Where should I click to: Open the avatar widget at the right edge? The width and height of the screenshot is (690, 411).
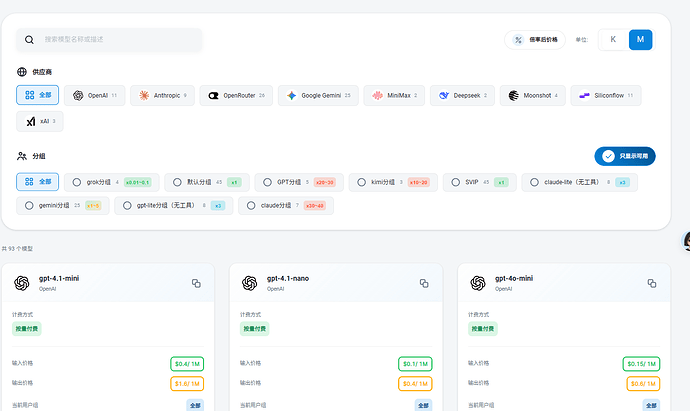click(686, 241)
